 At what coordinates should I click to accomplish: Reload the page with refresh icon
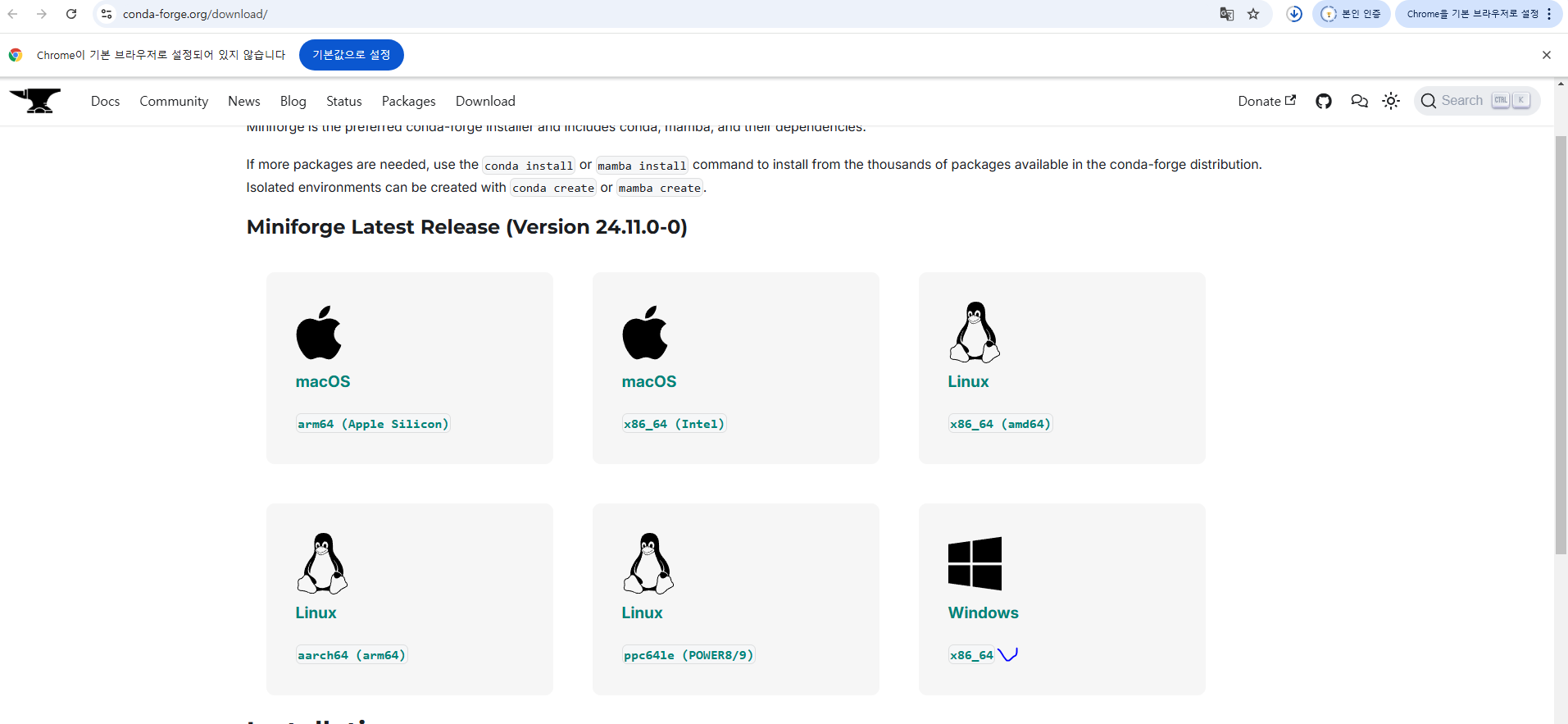pos(71,14)
